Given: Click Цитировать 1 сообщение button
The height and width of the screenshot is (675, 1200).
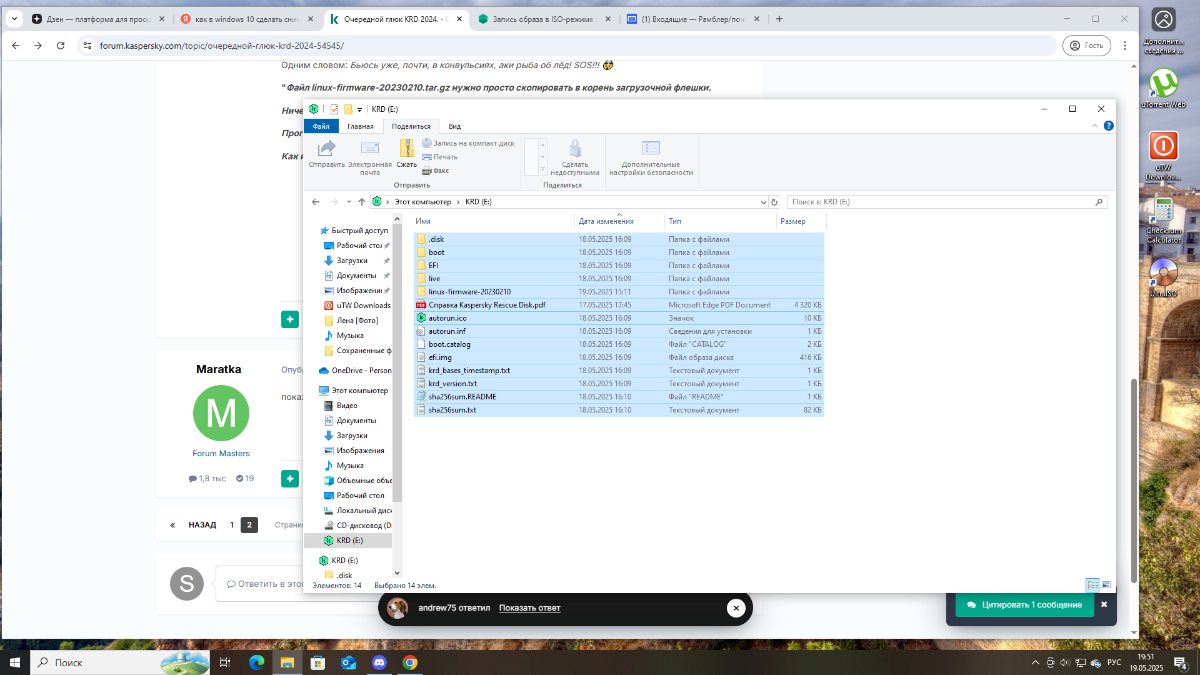Looking at the screenshot, I should point(1019,605).
